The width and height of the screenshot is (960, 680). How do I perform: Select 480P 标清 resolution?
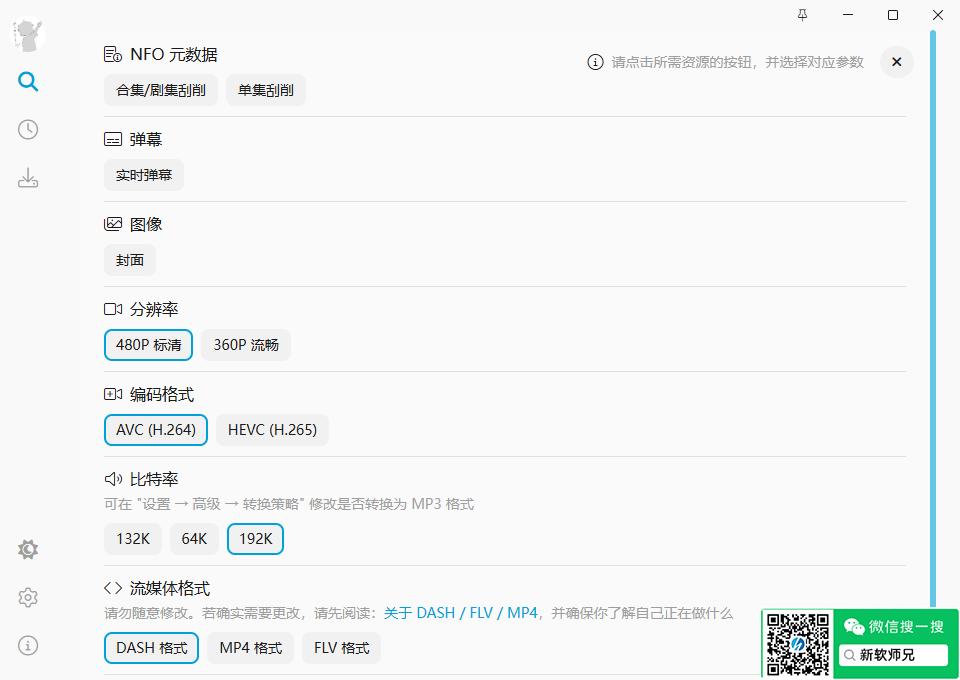[148, 345]
